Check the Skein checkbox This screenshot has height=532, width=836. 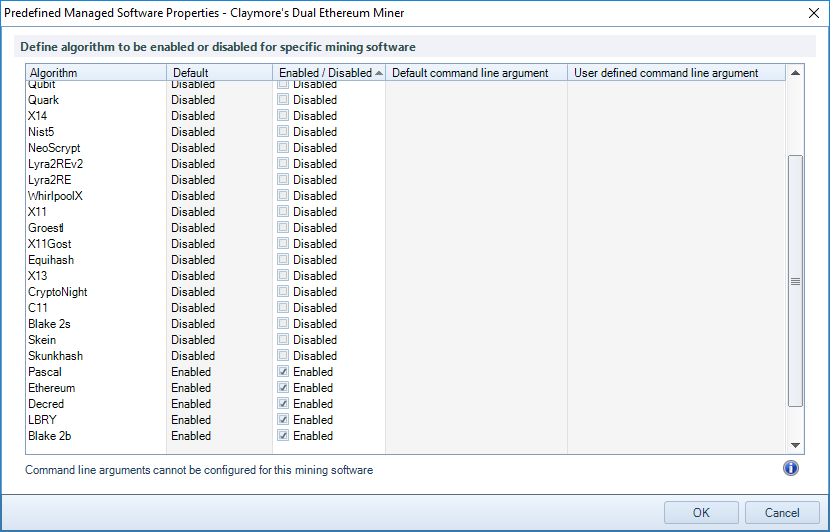point(283,340)
